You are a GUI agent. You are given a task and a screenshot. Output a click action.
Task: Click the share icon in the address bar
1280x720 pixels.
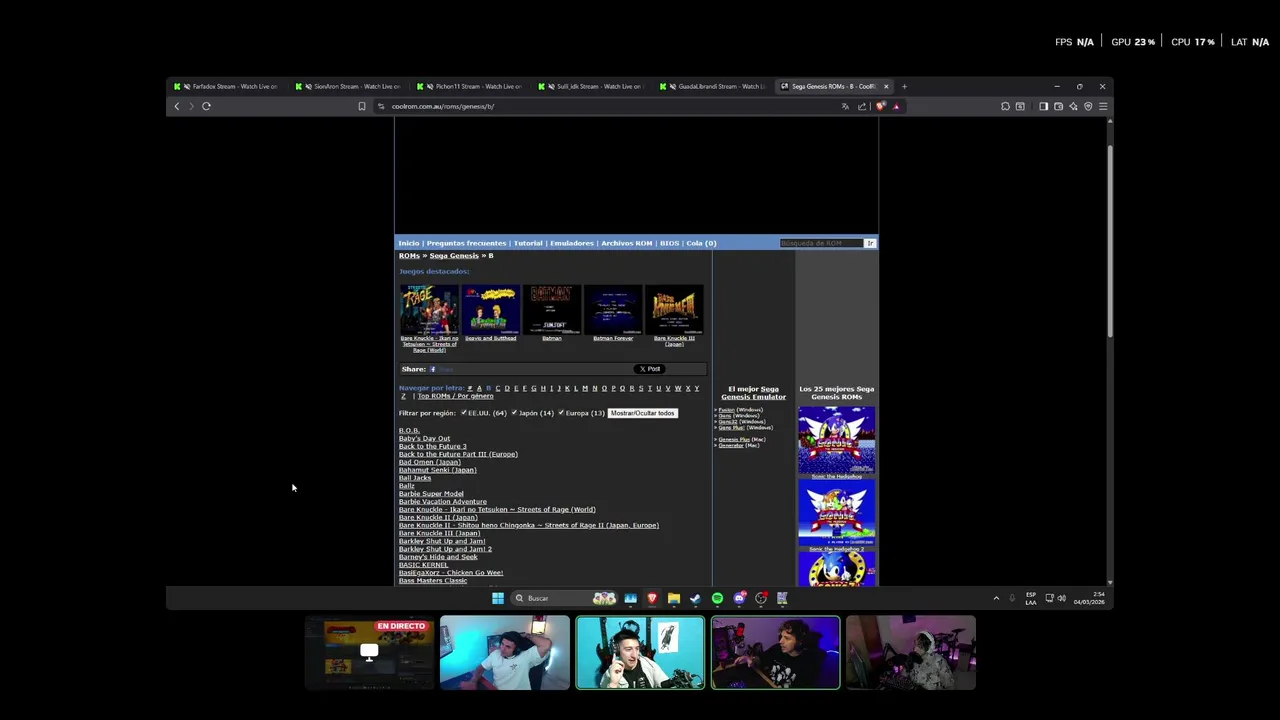click(862, 106)
